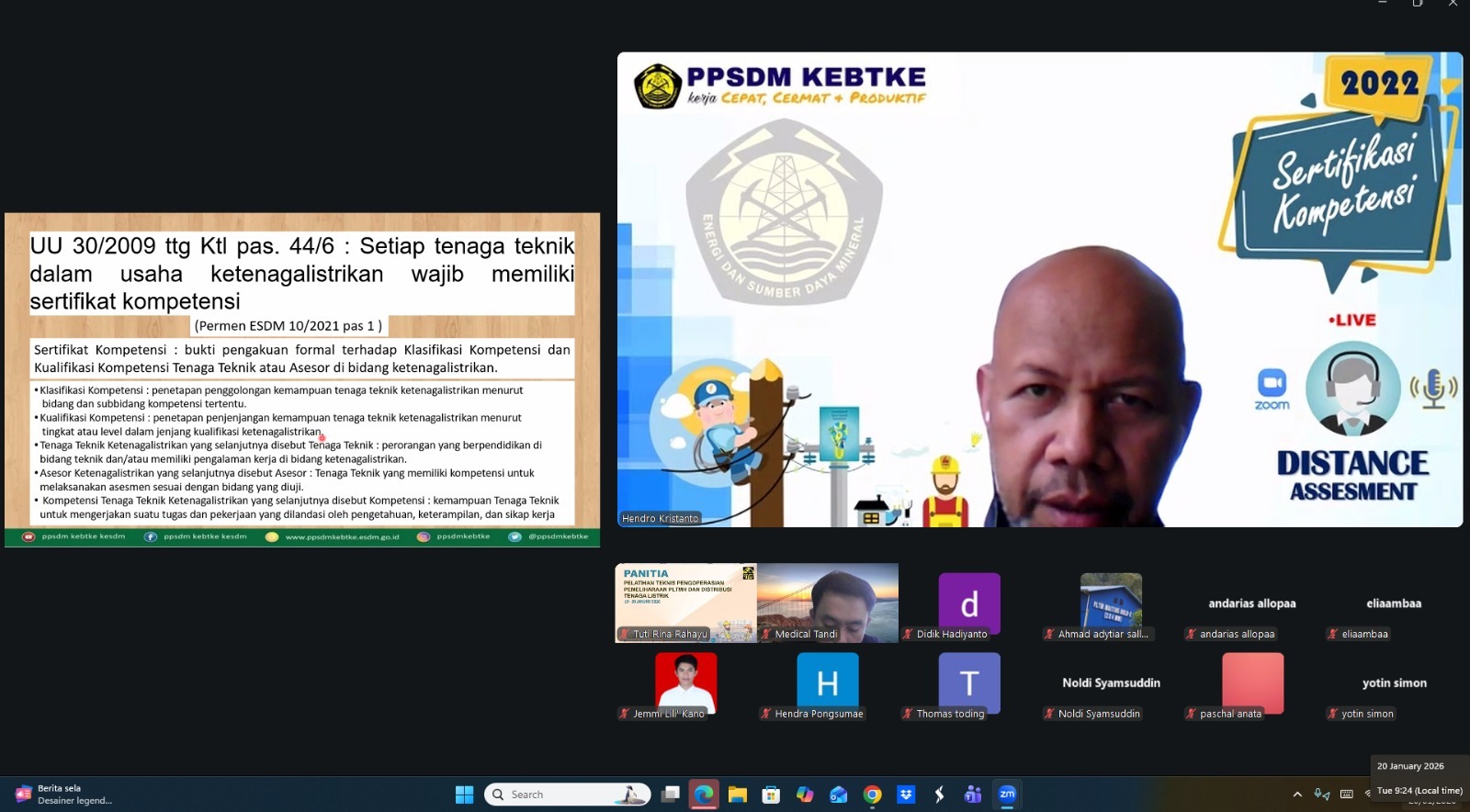Click Didik Hadiyanto's participant avatar
The image size is (1470, 812).
968,603
